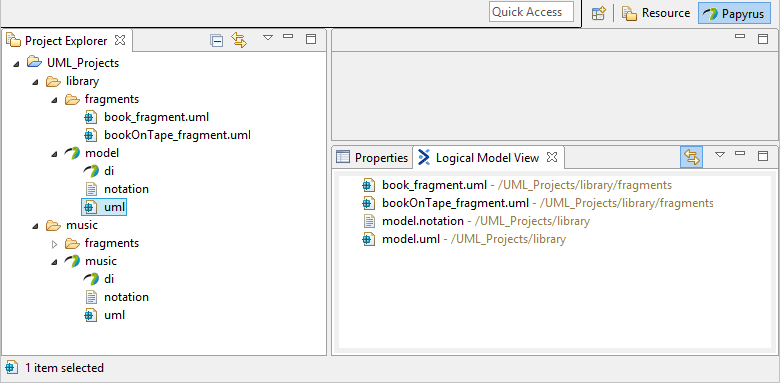This screenshot has width=780, height=383.
Task: Select model.notation entry in Logical Model View
Action: point(486,221)
